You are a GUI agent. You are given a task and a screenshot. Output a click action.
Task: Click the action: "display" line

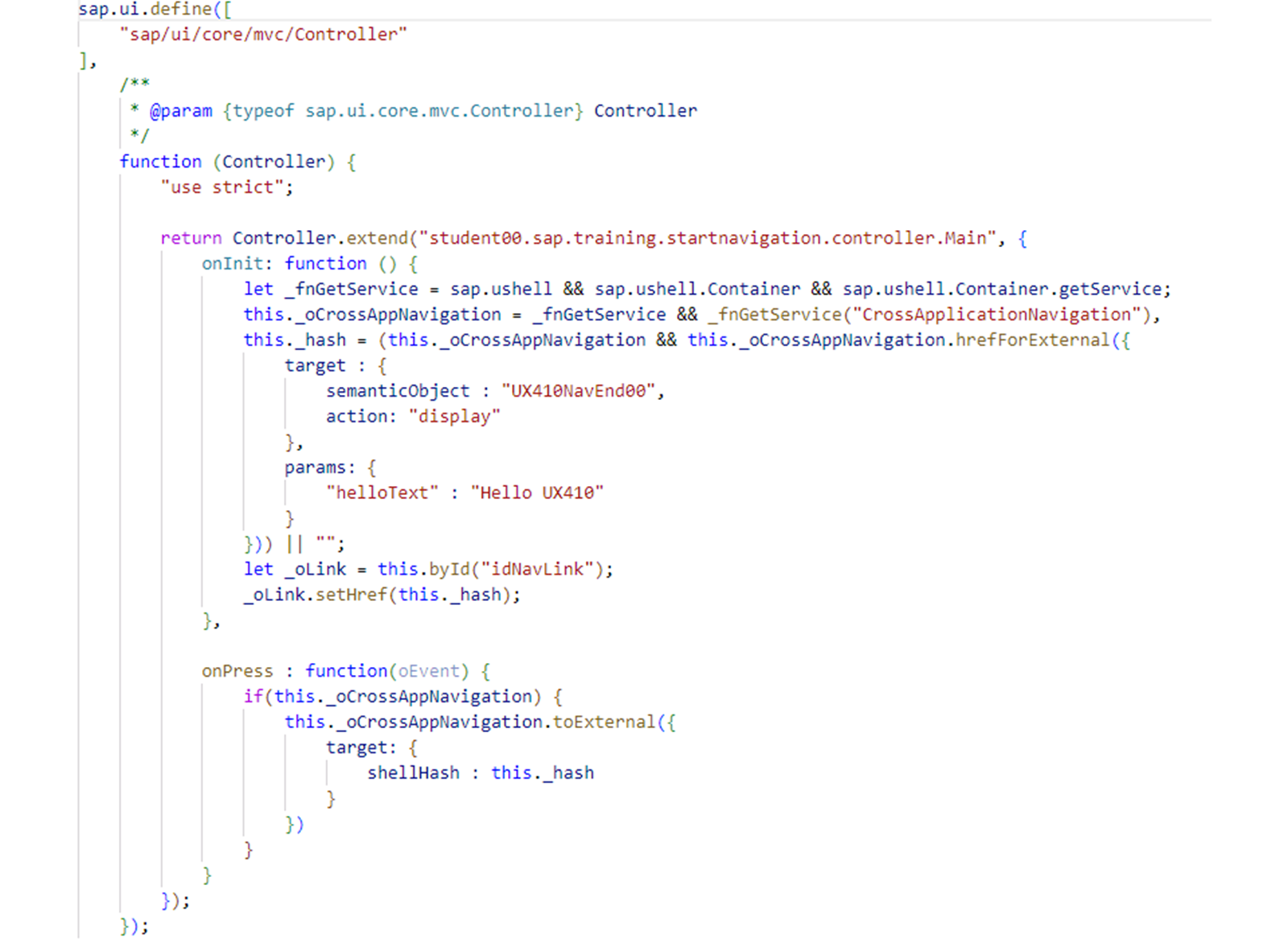pyautogui.click(x=413, y=417)
